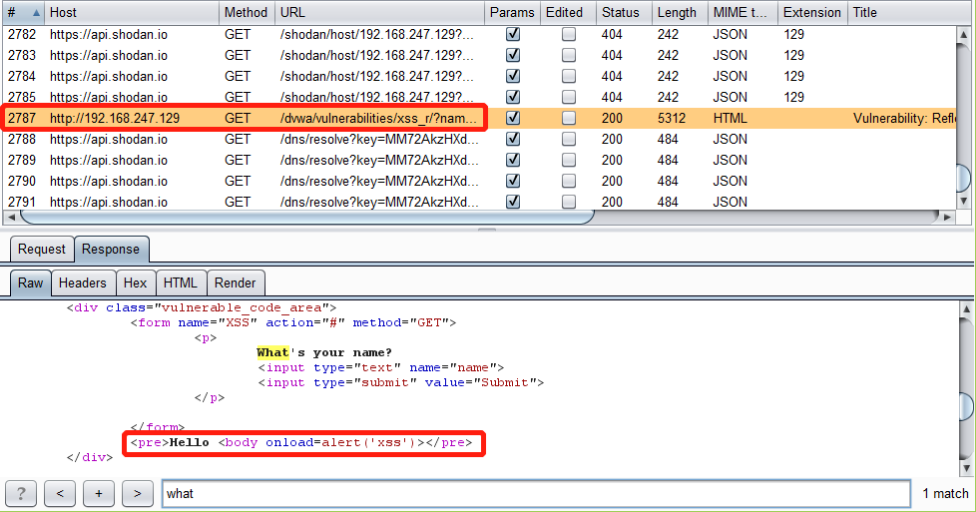Toggle Edited checkbox for request 2787
This screenshot has height=512, width=976.
568,118
